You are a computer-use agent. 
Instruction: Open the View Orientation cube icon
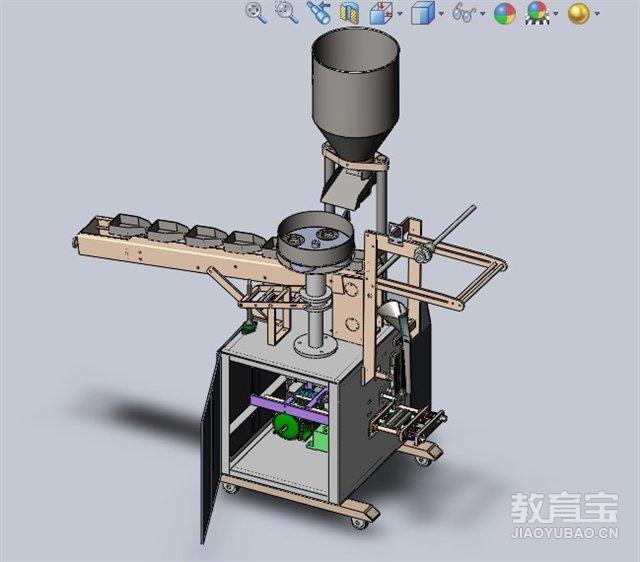point(380,13)
